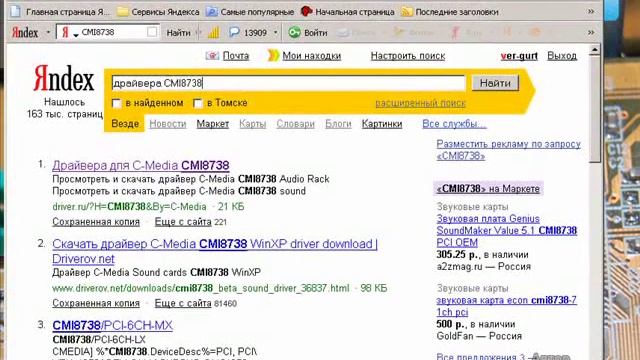Open result CMI8738/PCI-6CH-MX
The image size is (640, 360).
click(x=113, y=326)
